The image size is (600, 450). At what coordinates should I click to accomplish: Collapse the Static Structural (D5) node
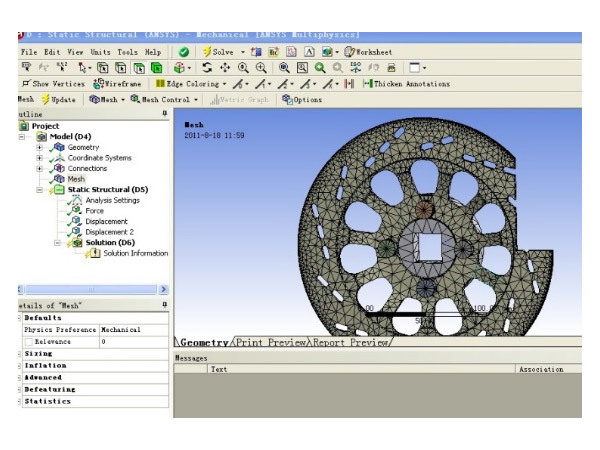pos(39,189)
